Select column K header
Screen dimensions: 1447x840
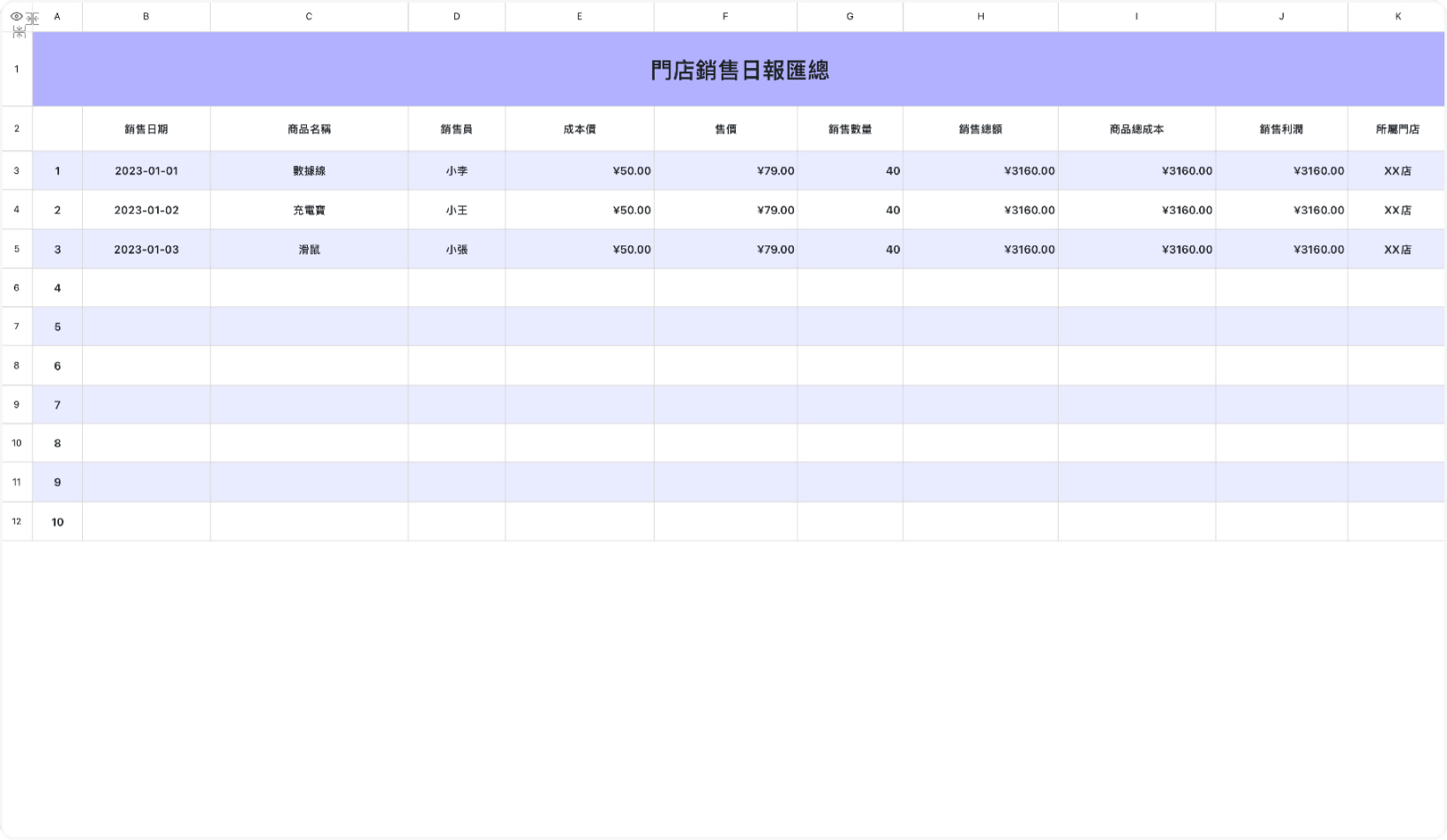1398,17
